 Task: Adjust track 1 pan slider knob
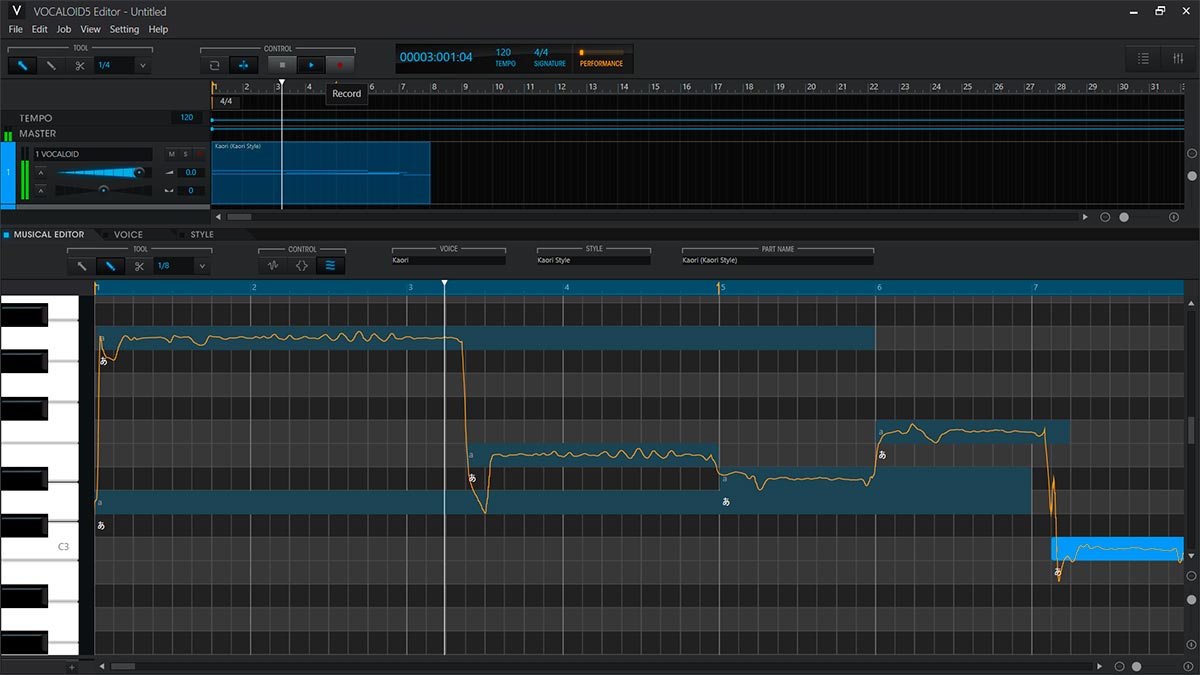pyautogui.click(x=102, y=190)
